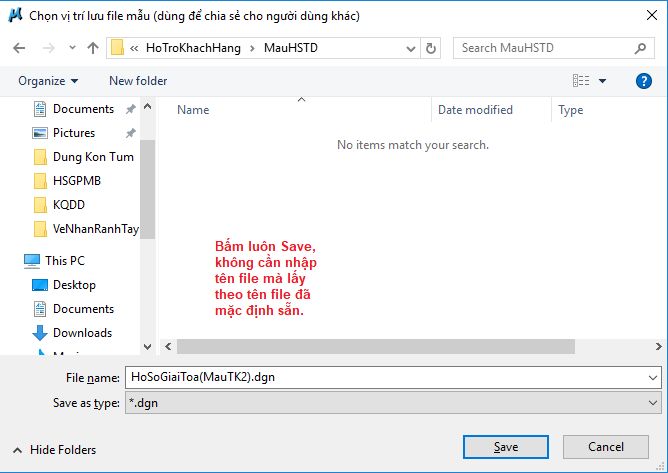This screenshot has width=668, height=473.
Task: Click the Refresh address bar icon
Action: click(x=431, y=48)
